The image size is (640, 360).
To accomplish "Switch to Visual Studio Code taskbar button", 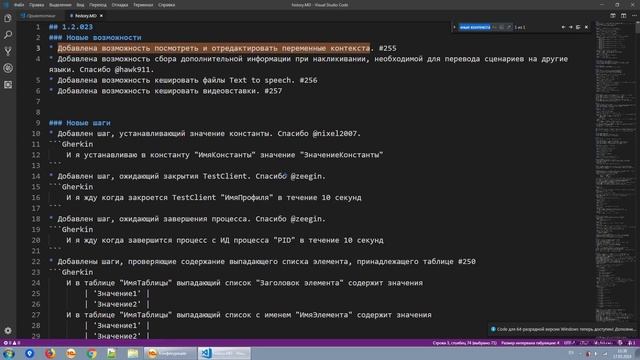I will 224,353.
